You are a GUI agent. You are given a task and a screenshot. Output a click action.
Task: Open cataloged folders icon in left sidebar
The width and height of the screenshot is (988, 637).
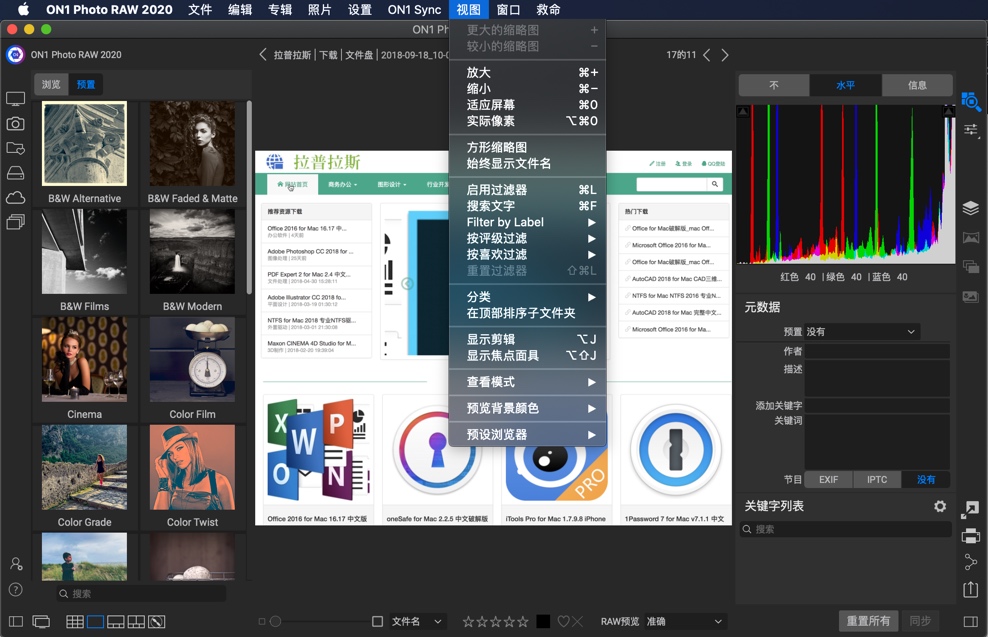[15, 148]
